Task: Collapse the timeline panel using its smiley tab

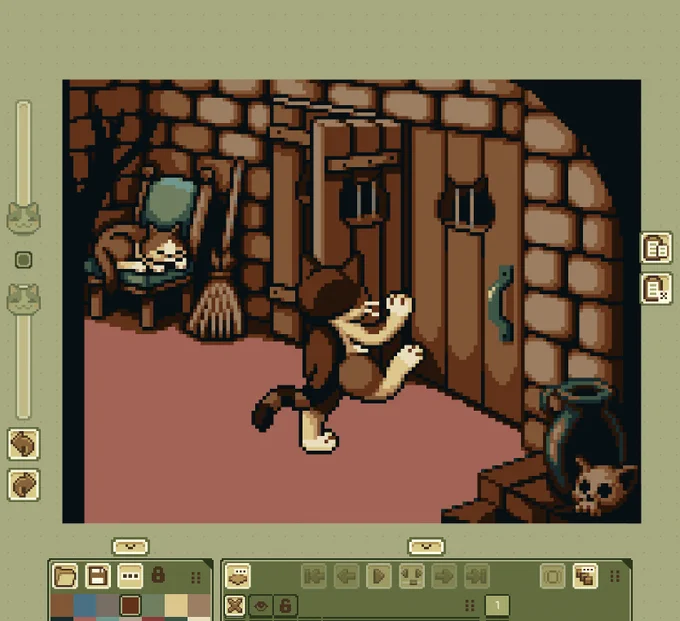Action: point(426,546)
